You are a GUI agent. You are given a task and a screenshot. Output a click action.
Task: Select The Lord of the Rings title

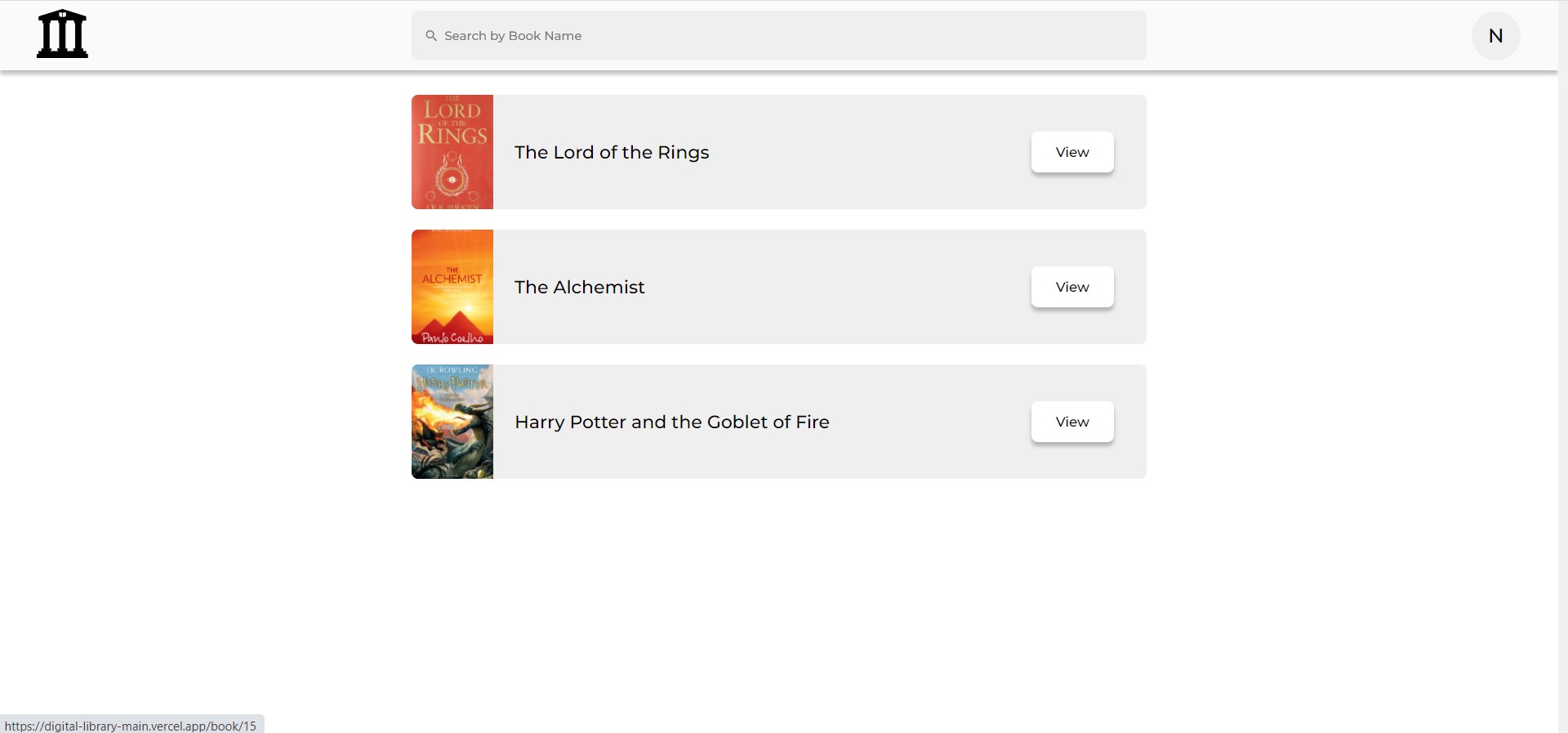611,152
